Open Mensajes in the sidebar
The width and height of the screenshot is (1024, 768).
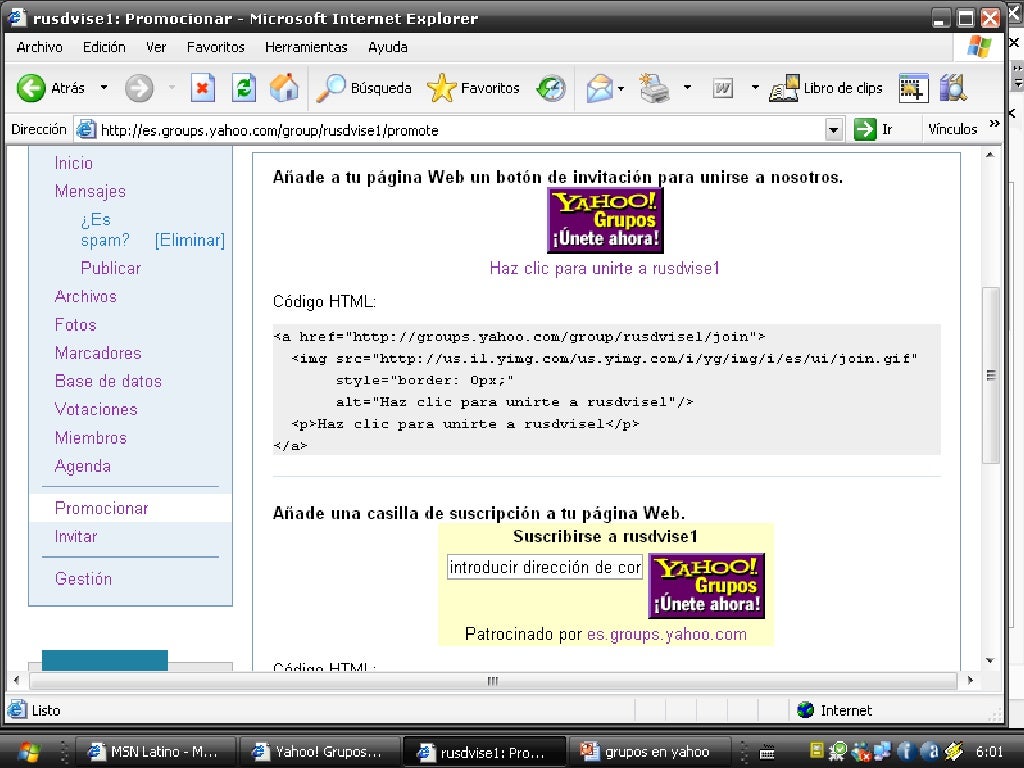pyautogui.click(x=90, y=191)
